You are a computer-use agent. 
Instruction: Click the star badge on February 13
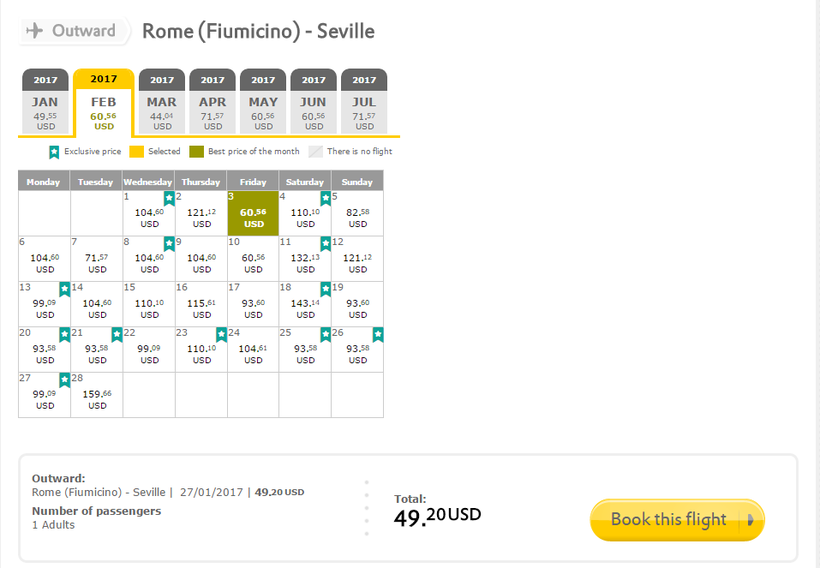[x=64, y=289]
